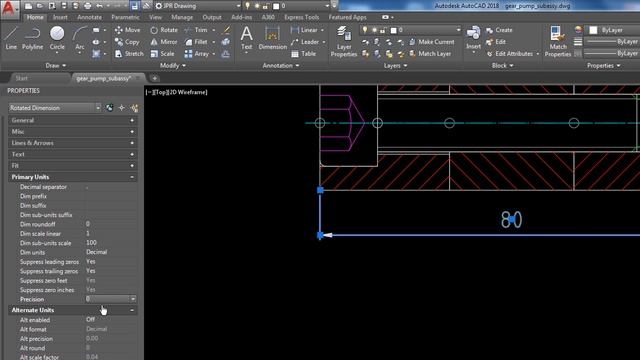Viewport: 640px width, 360px height.
Task: Switch to the Annotate ribbon tab
Action: [x=89, y=17]
